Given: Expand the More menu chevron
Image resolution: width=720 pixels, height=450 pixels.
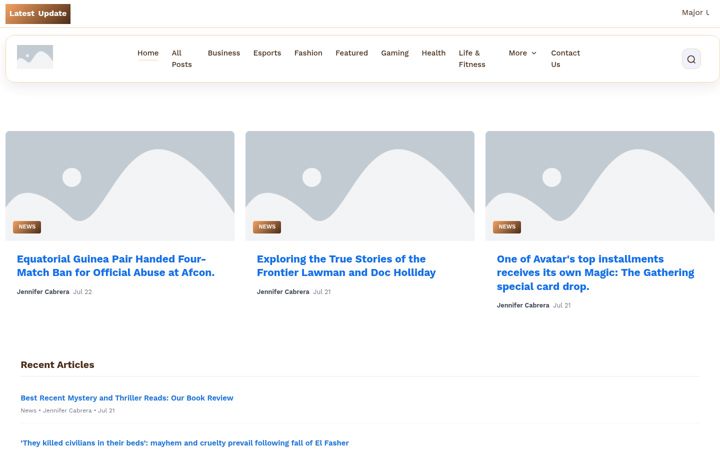Looking at the screenshot, I should 534,53.
